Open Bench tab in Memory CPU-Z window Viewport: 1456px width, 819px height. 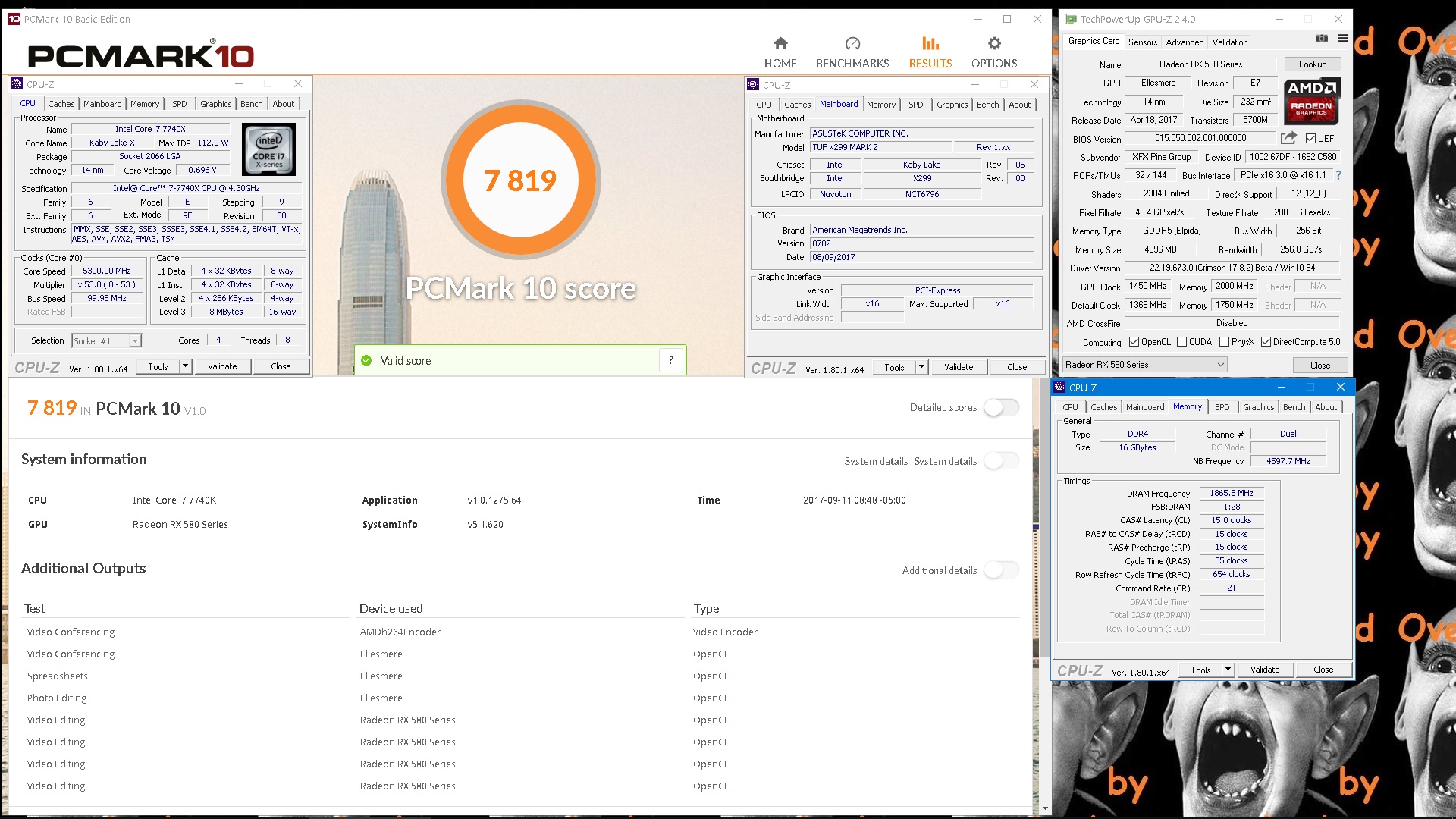click(1294, 407)
